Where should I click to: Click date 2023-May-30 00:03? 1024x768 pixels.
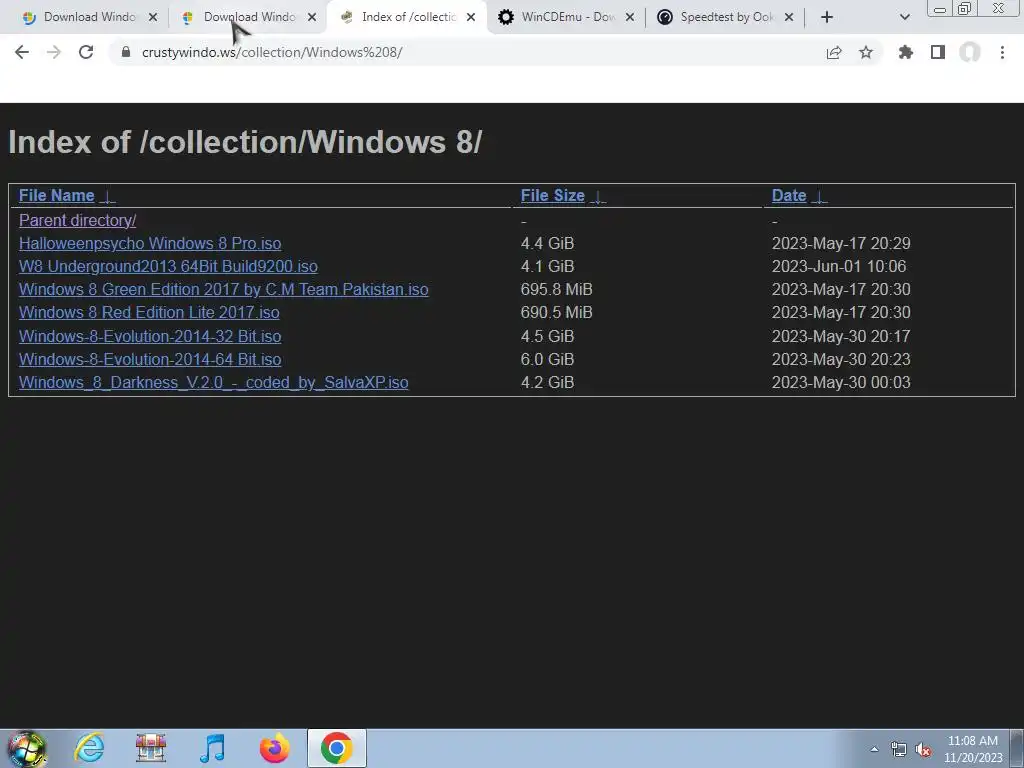pyautogui.click(x=841, y=383)
